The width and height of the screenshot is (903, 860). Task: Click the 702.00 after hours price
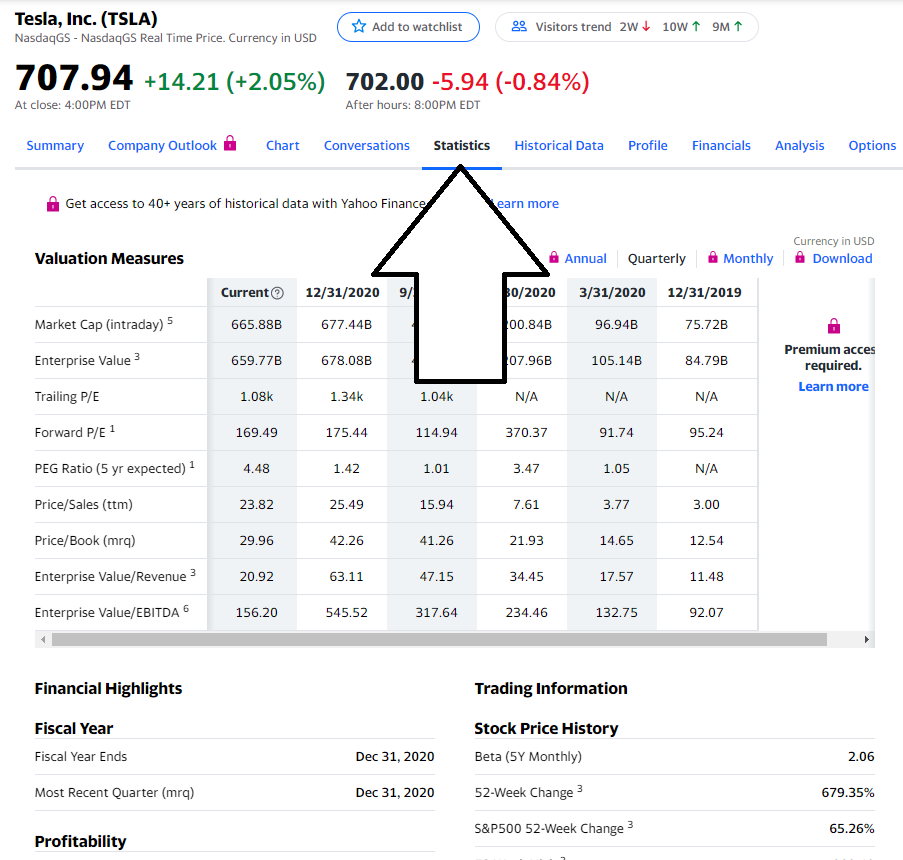coord(385,82)
